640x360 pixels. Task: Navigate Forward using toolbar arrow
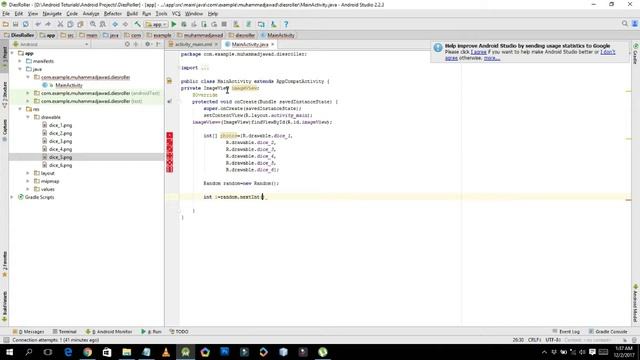125,24
